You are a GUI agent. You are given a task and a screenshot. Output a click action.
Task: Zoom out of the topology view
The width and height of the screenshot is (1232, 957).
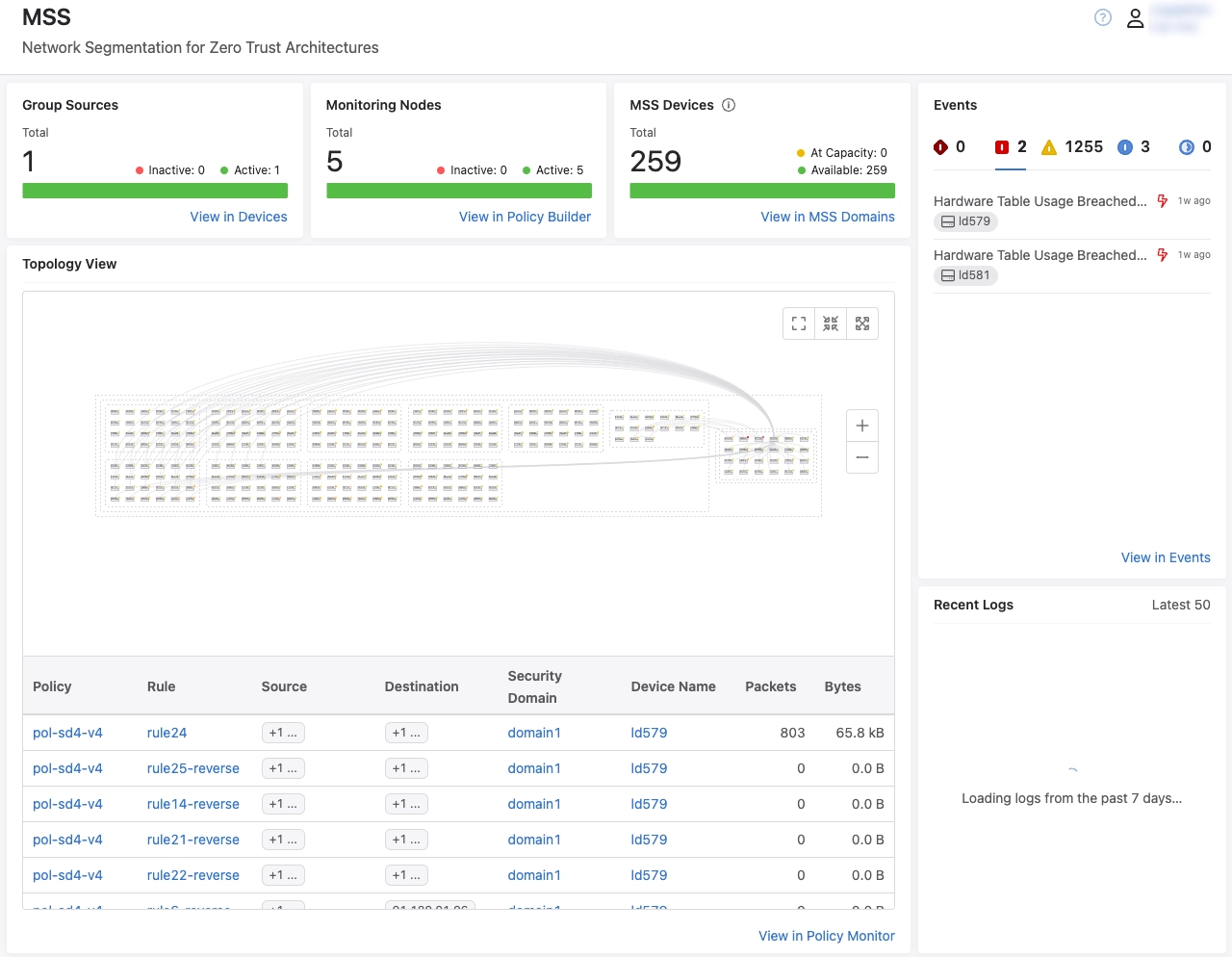pos(862,457)
